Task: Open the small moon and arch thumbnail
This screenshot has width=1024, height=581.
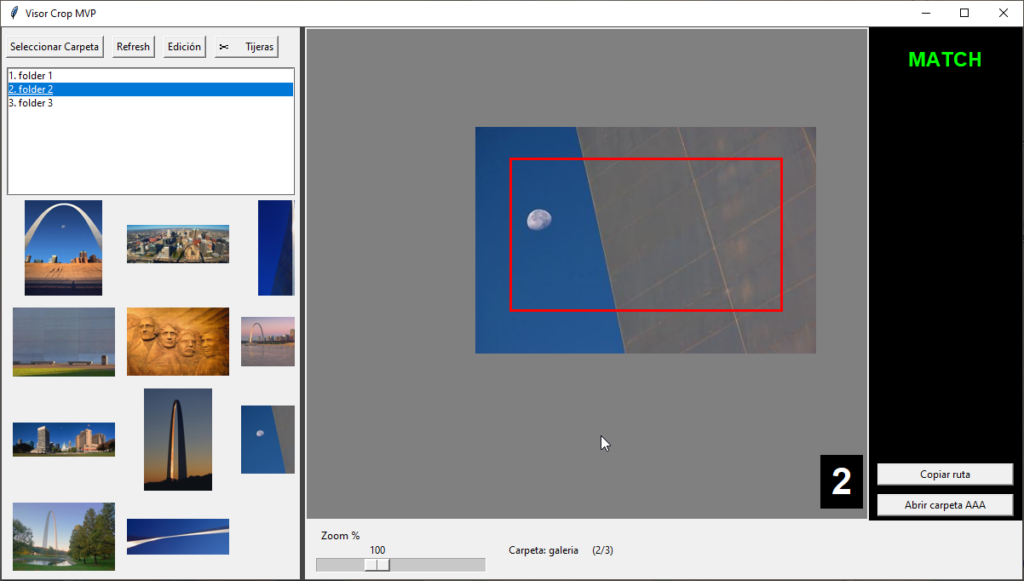Action: coord(267,439)
